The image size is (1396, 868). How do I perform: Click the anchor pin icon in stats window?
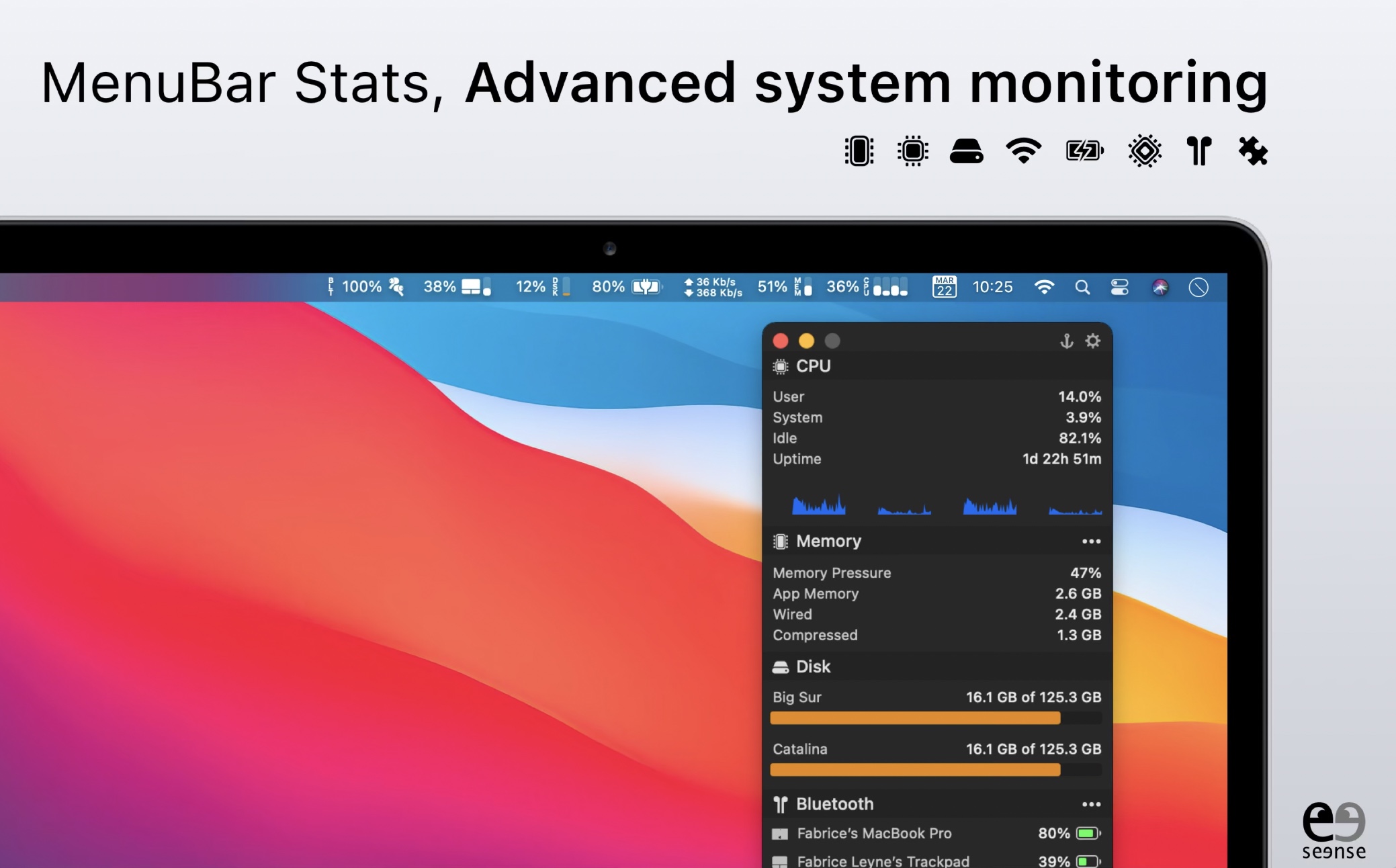pyautogui.click(x=1066, y=341)
